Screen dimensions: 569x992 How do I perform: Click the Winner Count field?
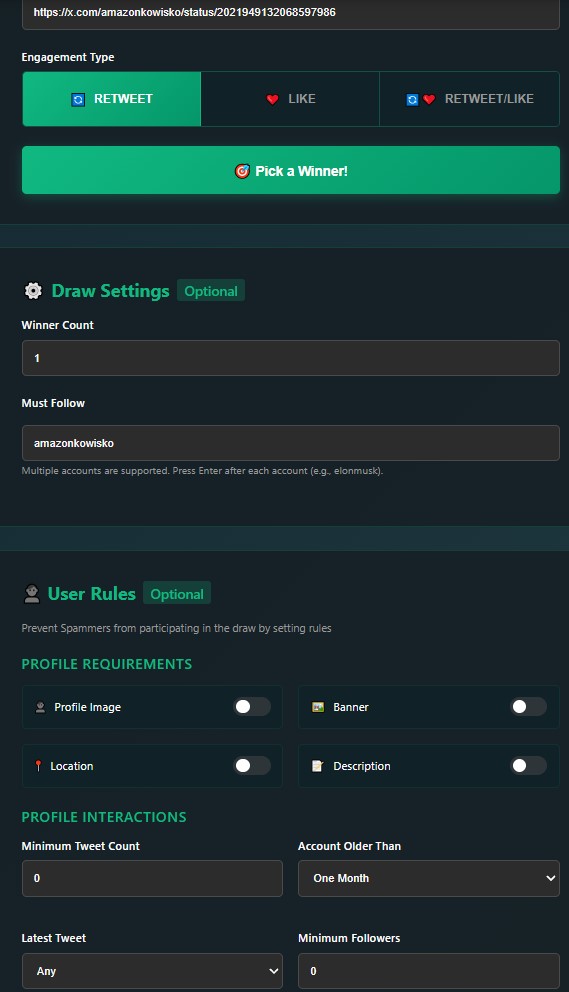(291, 358)
